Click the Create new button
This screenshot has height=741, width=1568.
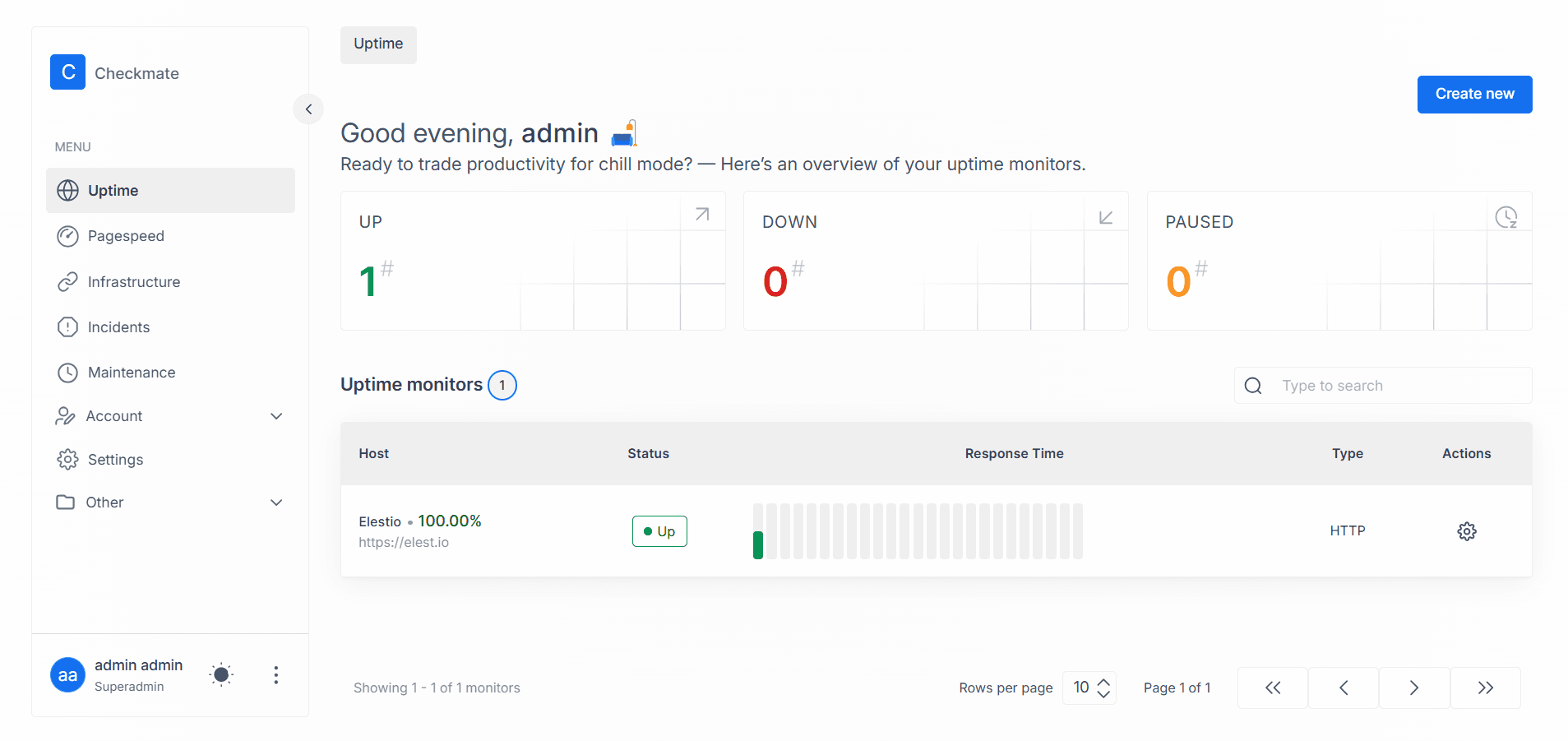(1473, 94)
